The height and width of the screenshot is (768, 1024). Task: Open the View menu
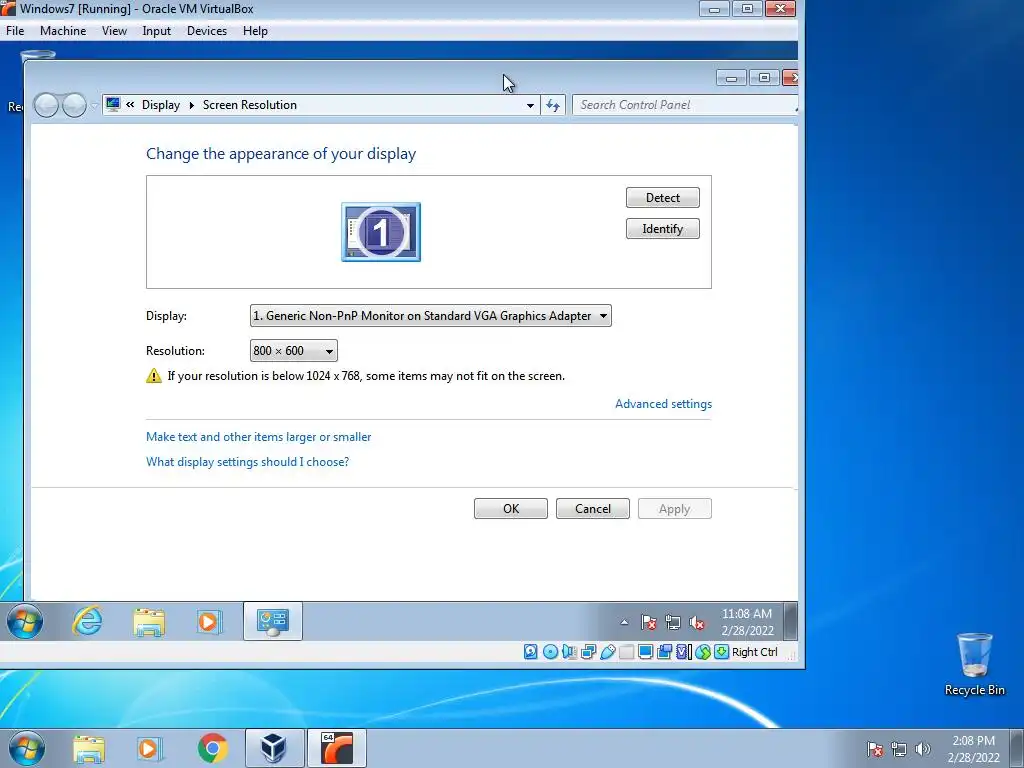click(x=114, y=31)
